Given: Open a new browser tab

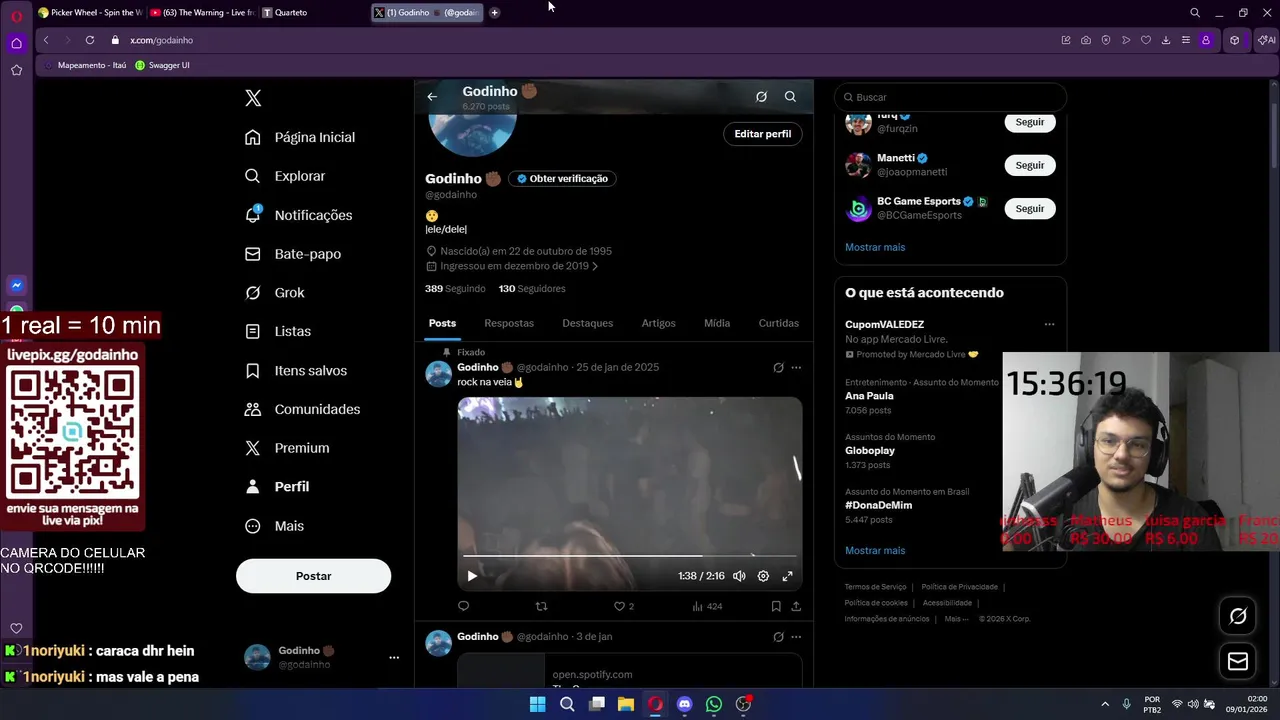Looking at the screenshot, I should click(x=494, y=13).
